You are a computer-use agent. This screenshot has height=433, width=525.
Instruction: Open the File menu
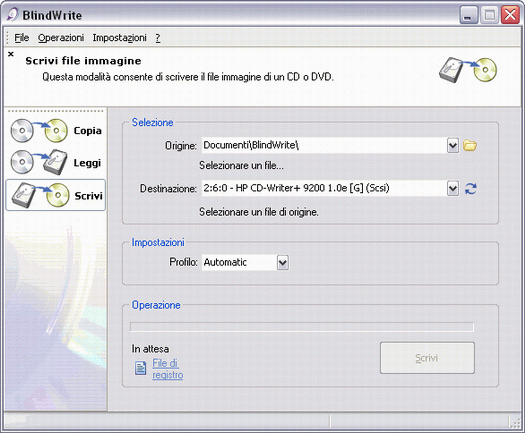21,38
